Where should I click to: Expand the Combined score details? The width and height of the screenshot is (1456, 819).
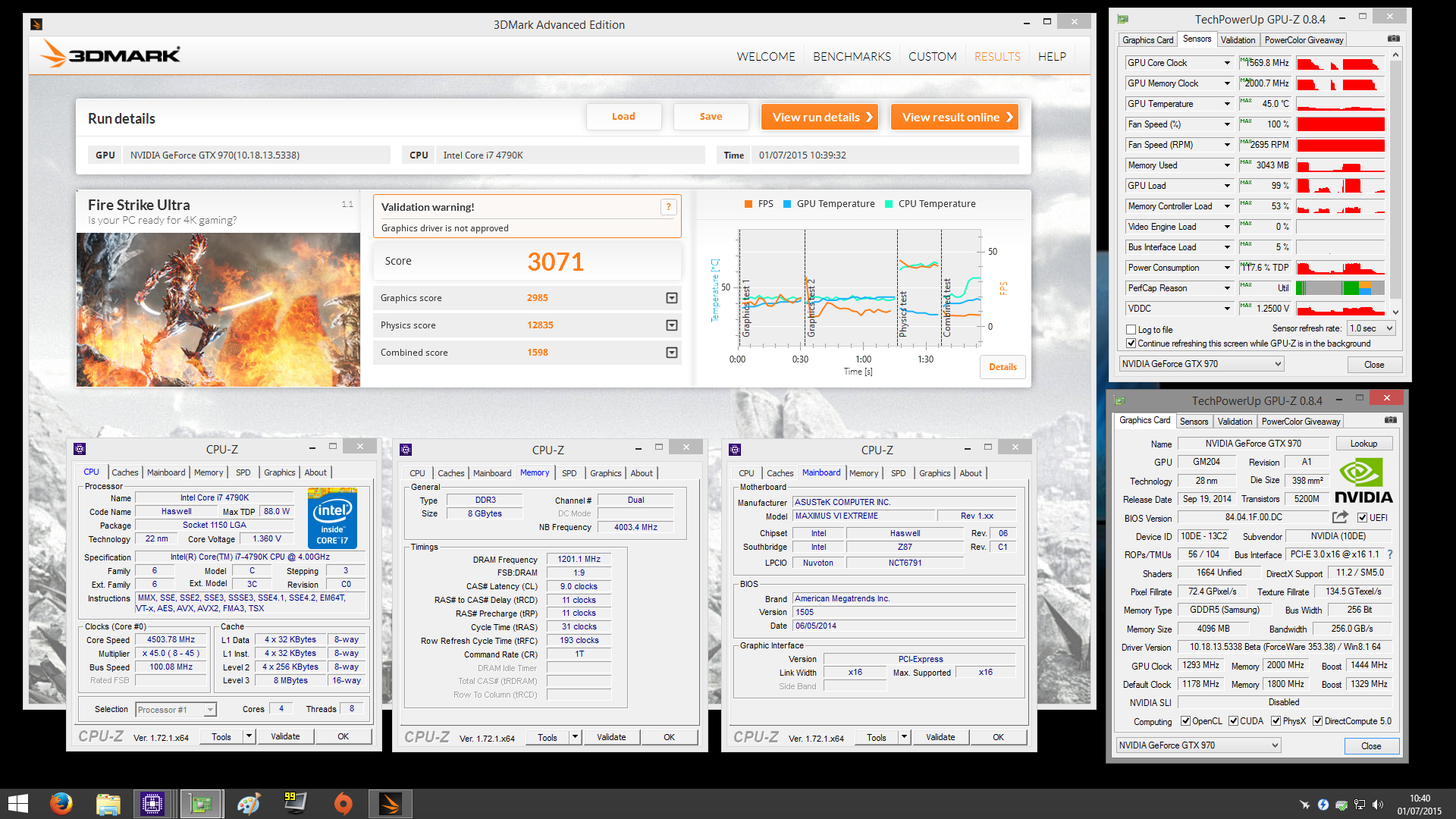tap(672, 353)
